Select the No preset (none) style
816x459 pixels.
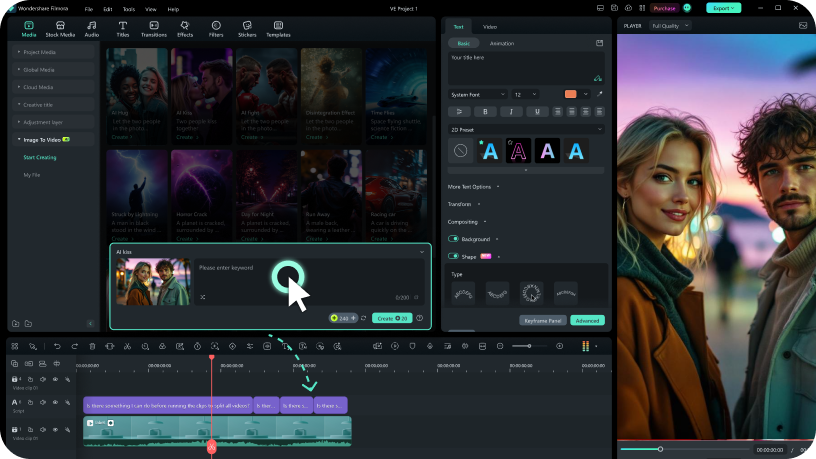pos(461,151)
